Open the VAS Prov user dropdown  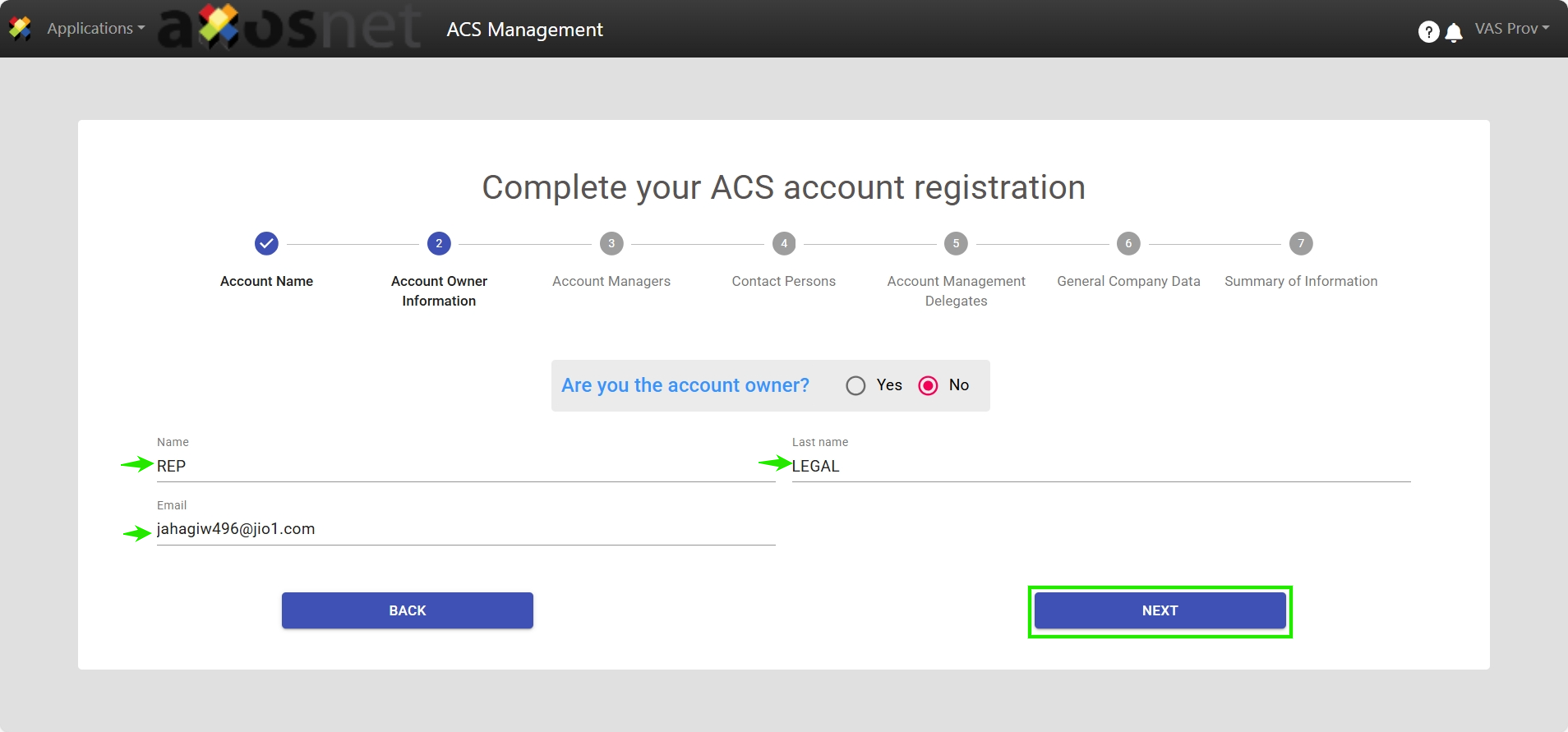coord(1511,29)
